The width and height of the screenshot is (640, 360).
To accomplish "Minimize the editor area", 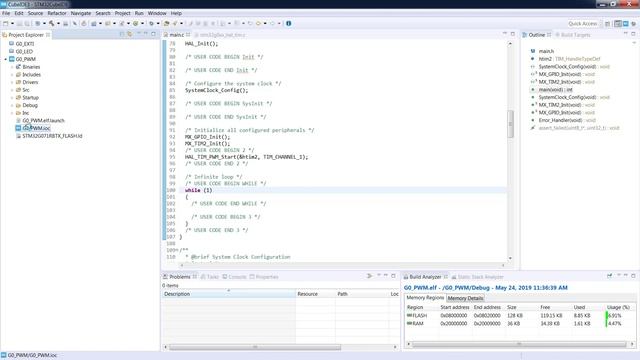I will [x=505, y=34].
